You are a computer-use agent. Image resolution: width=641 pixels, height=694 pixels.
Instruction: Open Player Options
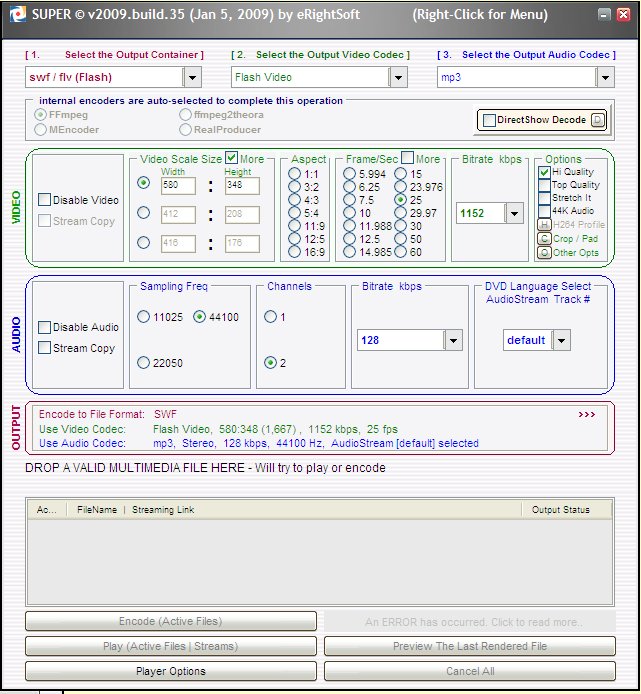point(171,671)
